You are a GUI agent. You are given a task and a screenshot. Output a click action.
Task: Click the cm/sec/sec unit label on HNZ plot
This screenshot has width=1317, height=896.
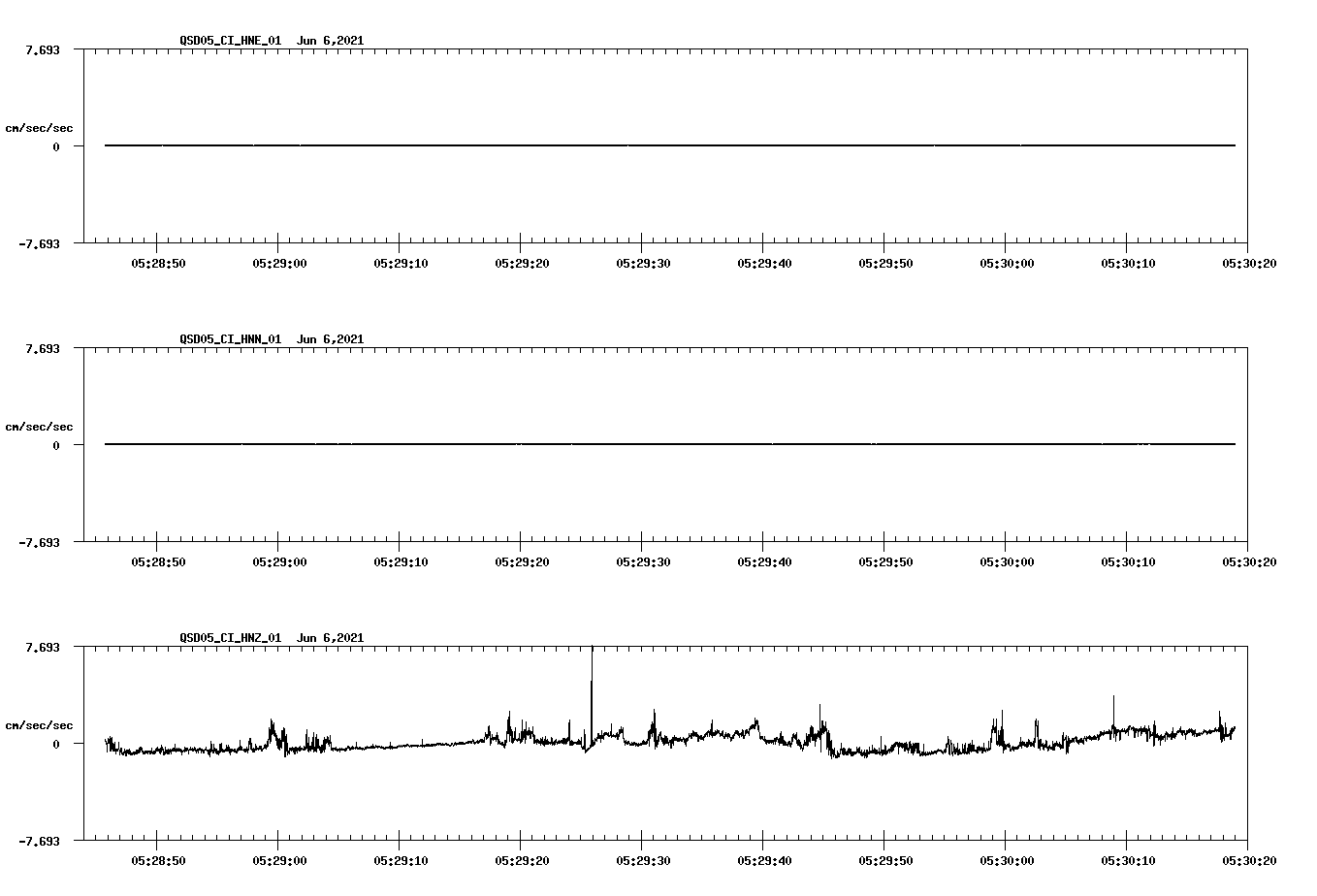coord(39,725)
